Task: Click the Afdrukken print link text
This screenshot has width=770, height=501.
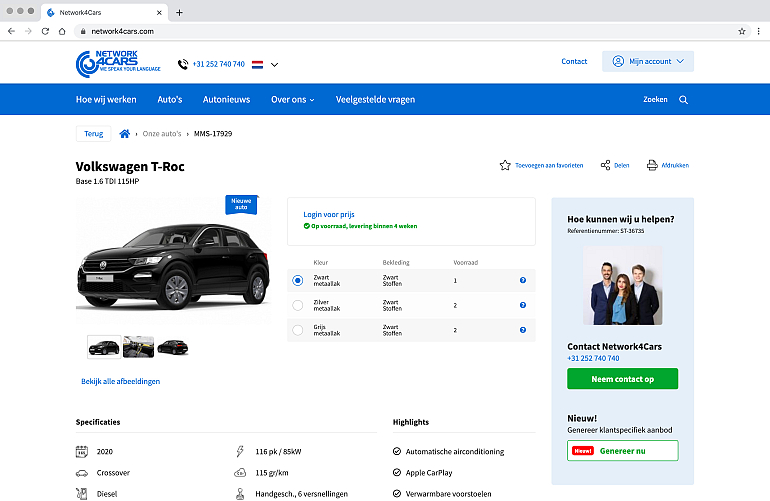Action: pyautogui.click(x=675, y=166)
